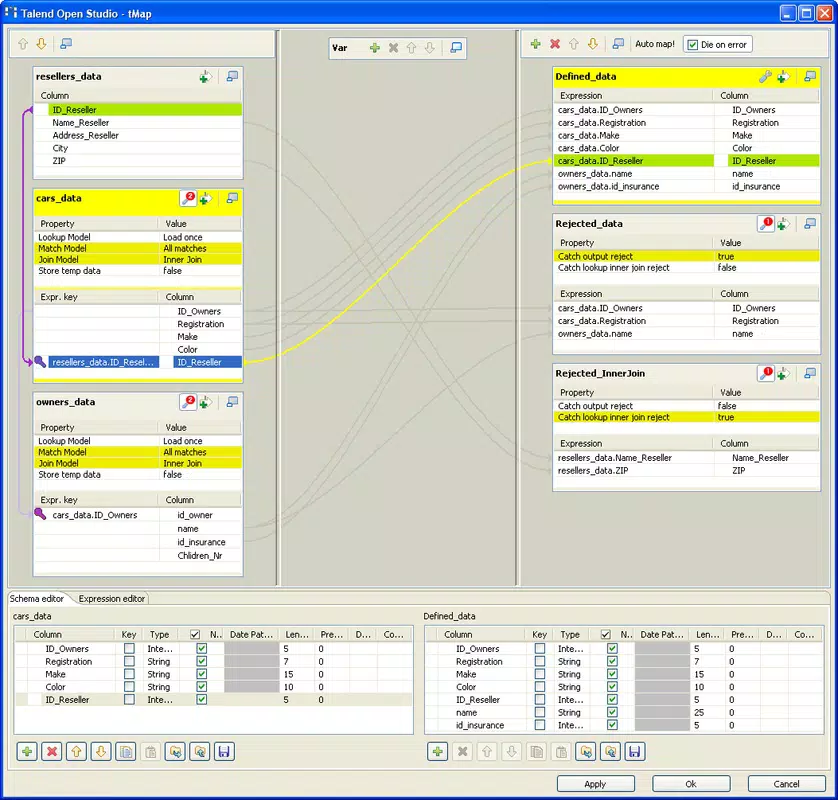
Task: Toggle nullable header checkbox in cars_data schema
Action: point(195,634)
